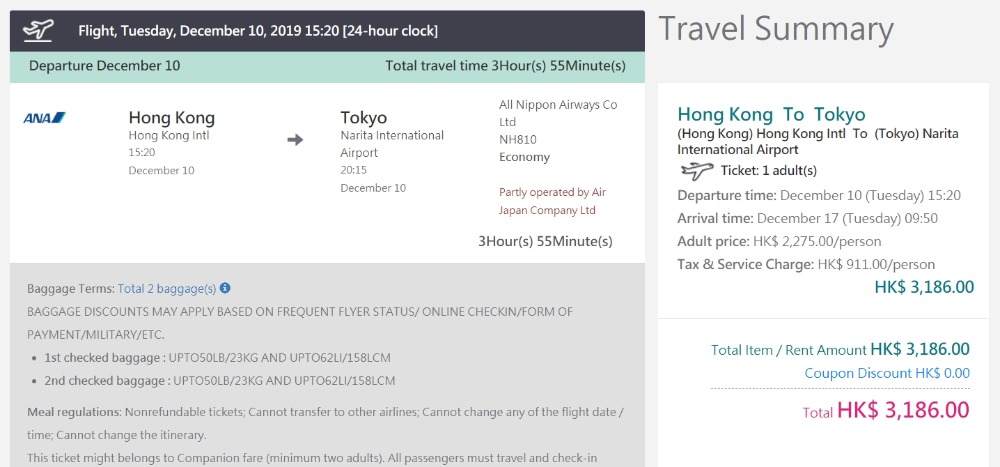Click the airplane icon beside Ticket
This screenshot has height=467, width=1000.
696,170
